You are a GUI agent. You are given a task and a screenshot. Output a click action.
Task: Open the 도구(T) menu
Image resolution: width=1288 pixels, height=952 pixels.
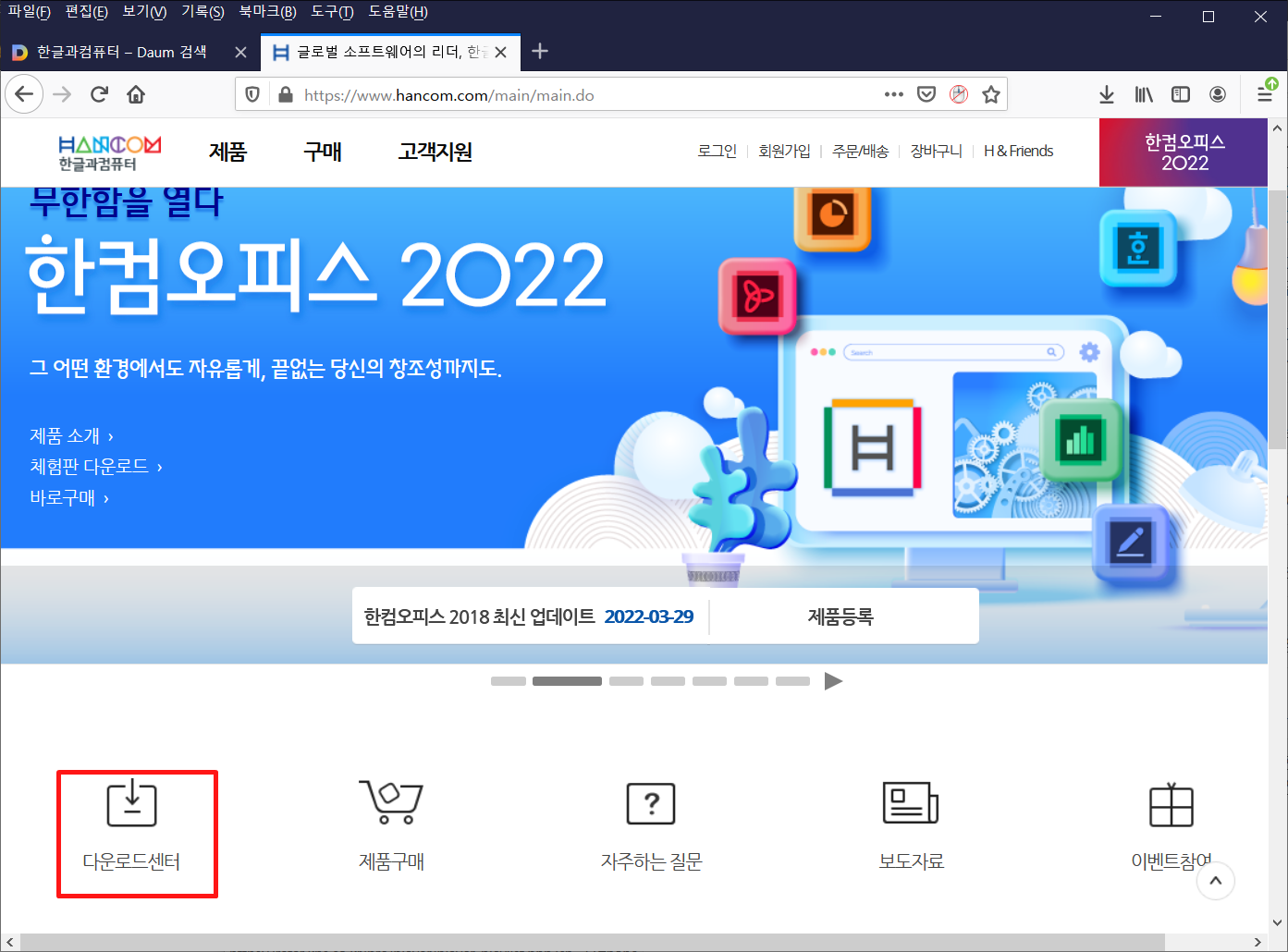click(x=332, y=12)
